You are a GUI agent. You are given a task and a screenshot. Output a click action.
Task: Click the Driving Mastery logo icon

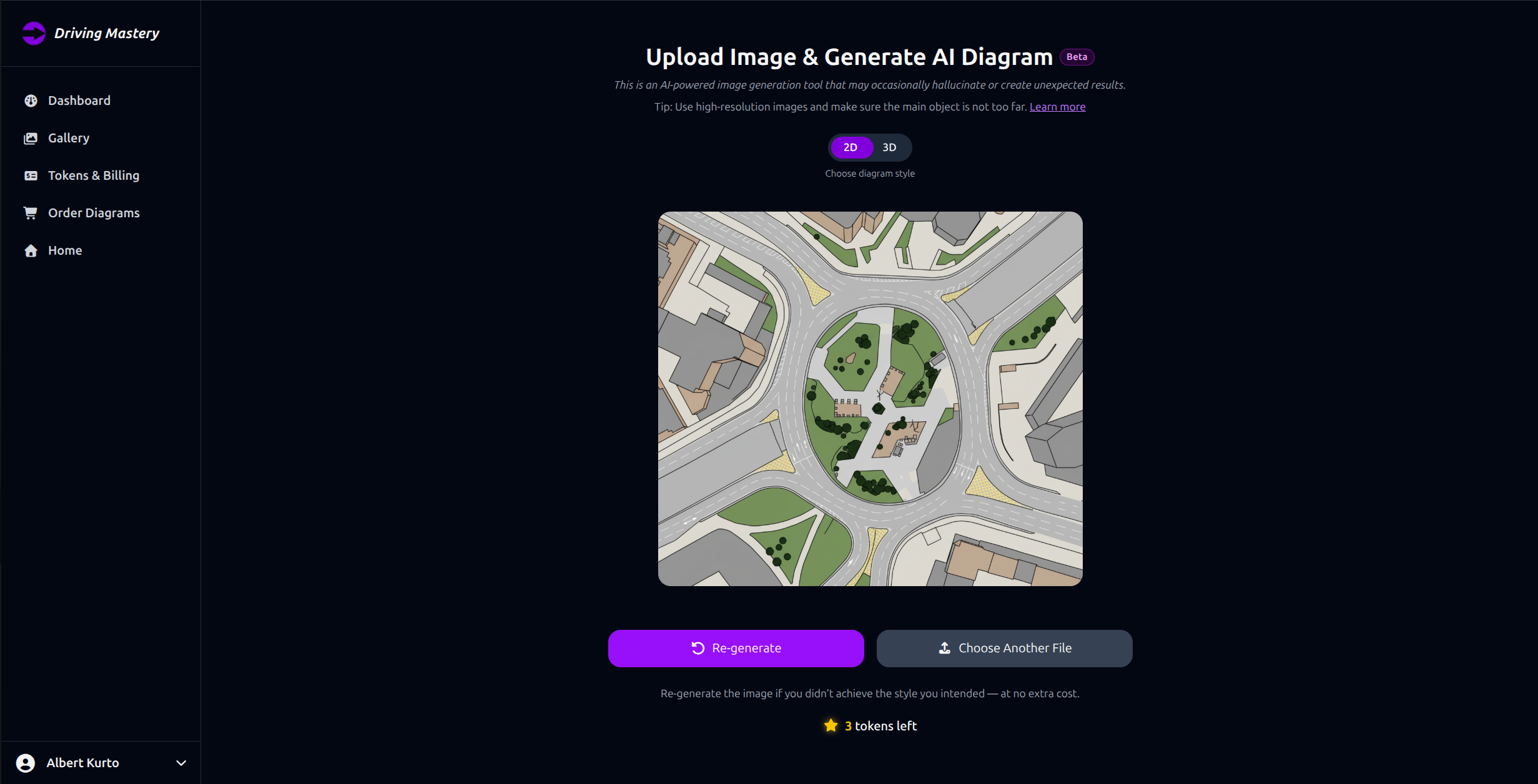click(33, 33)
